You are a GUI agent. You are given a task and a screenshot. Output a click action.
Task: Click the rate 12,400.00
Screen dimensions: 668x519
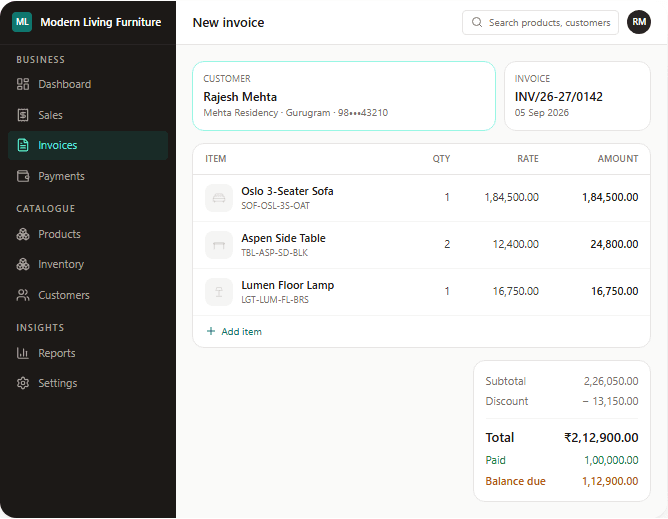[x=515, y=244]
